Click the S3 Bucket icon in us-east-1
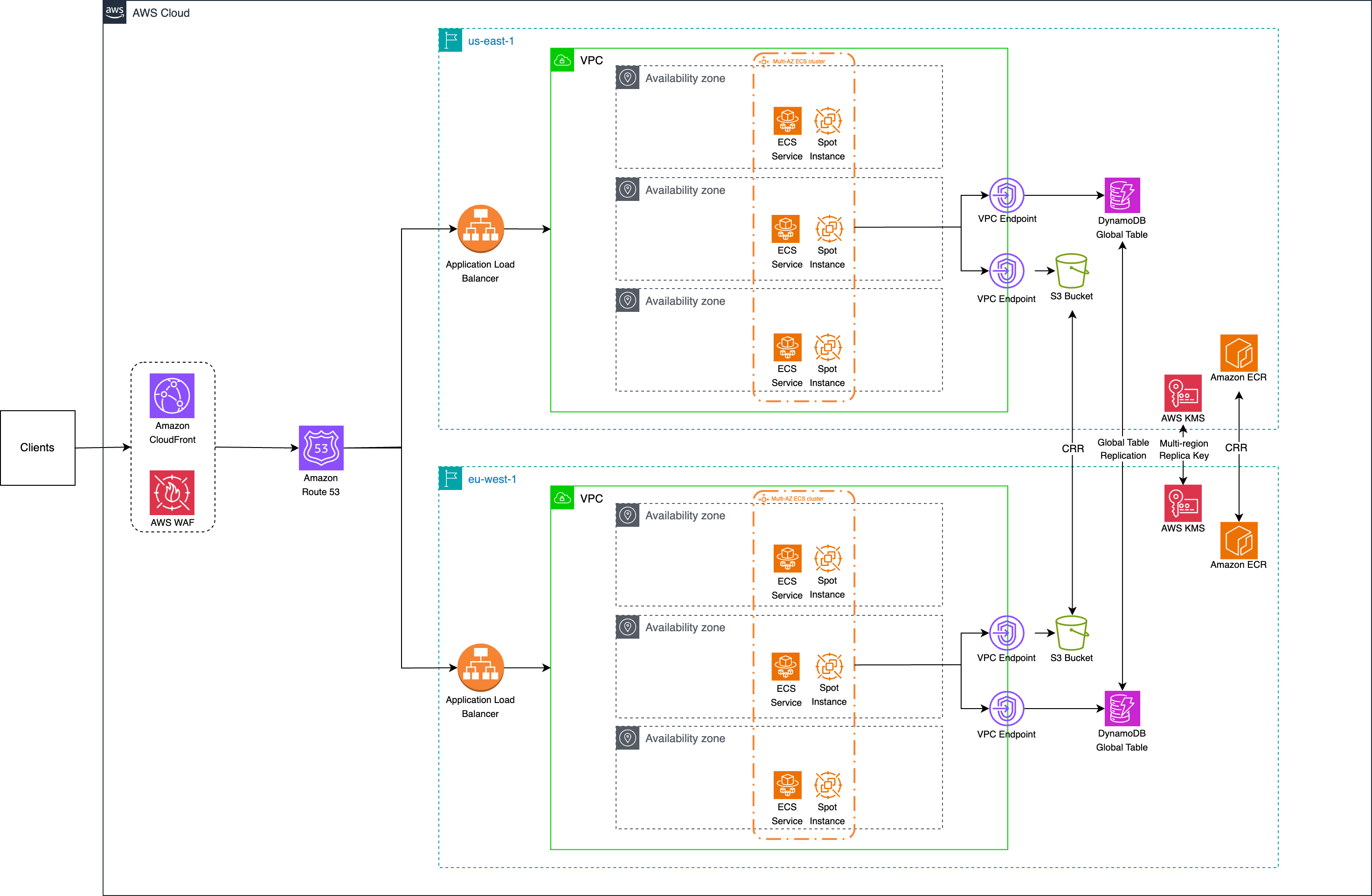The height and width of the screenshot is (896, 1372). (x=1071, y=271)
